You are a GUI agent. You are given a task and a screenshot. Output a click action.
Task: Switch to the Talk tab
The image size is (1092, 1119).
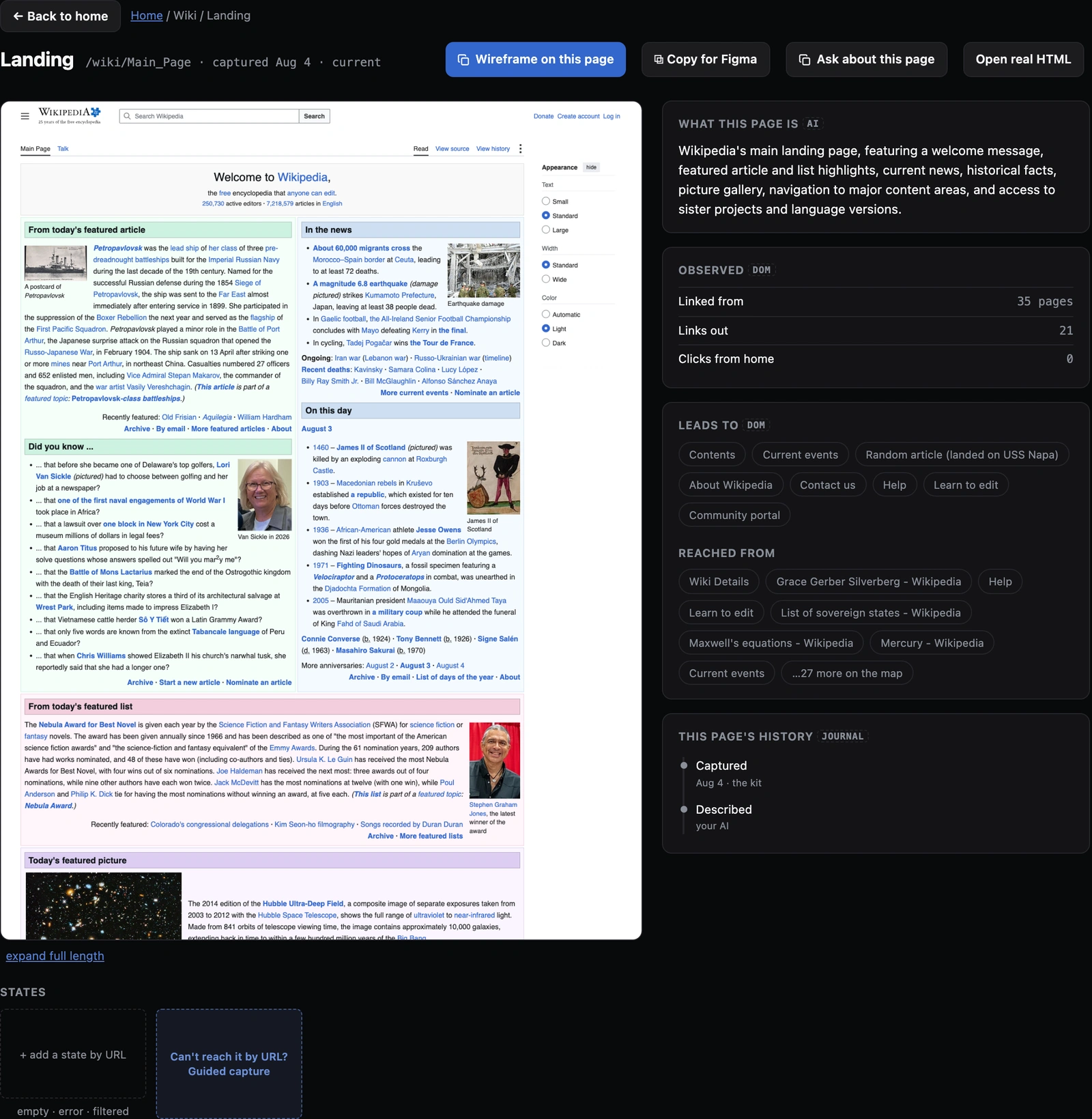click(x=63, y=149)
